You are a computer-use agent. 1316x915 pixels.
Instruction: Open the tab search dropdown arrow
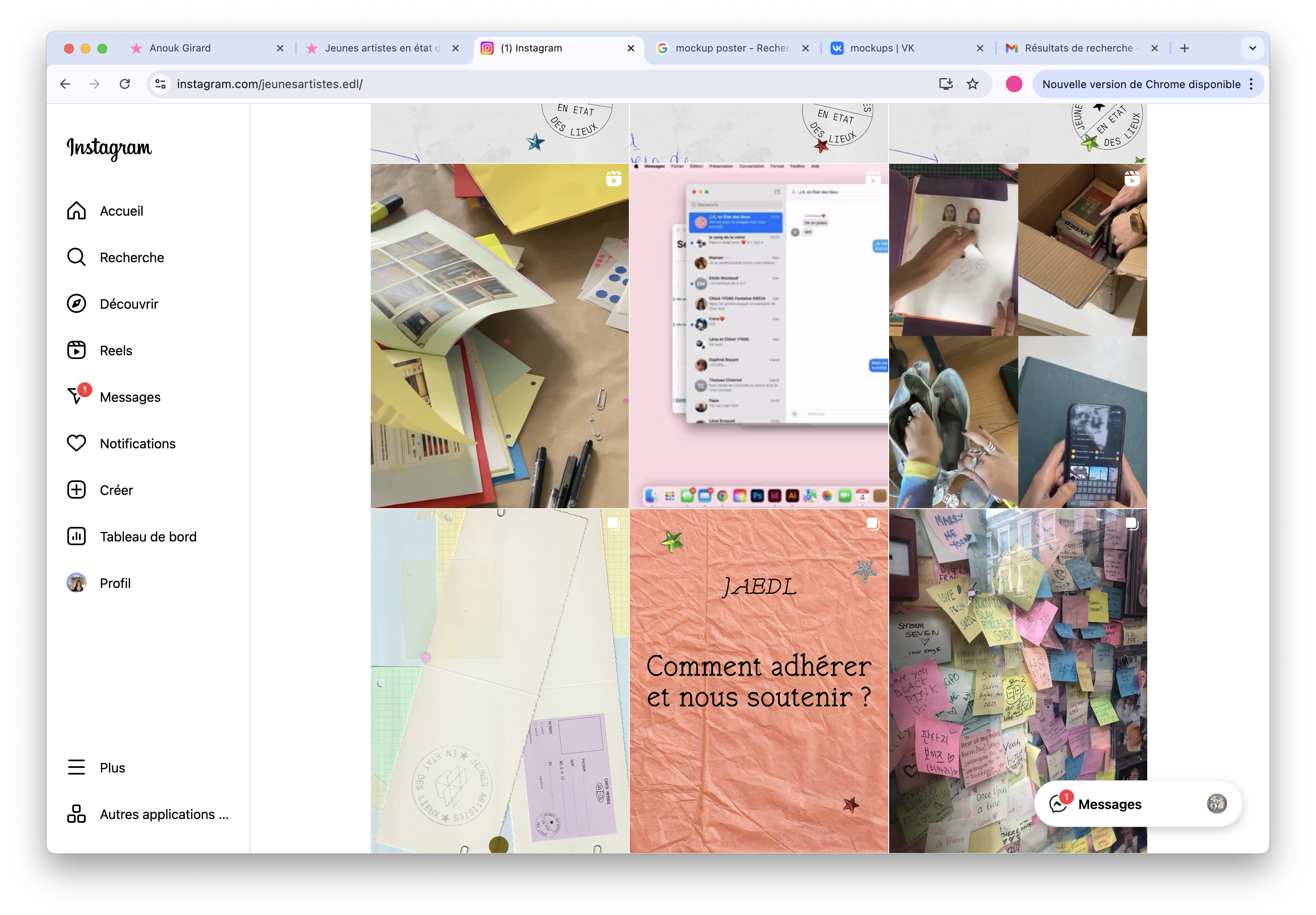point(1252,48)
